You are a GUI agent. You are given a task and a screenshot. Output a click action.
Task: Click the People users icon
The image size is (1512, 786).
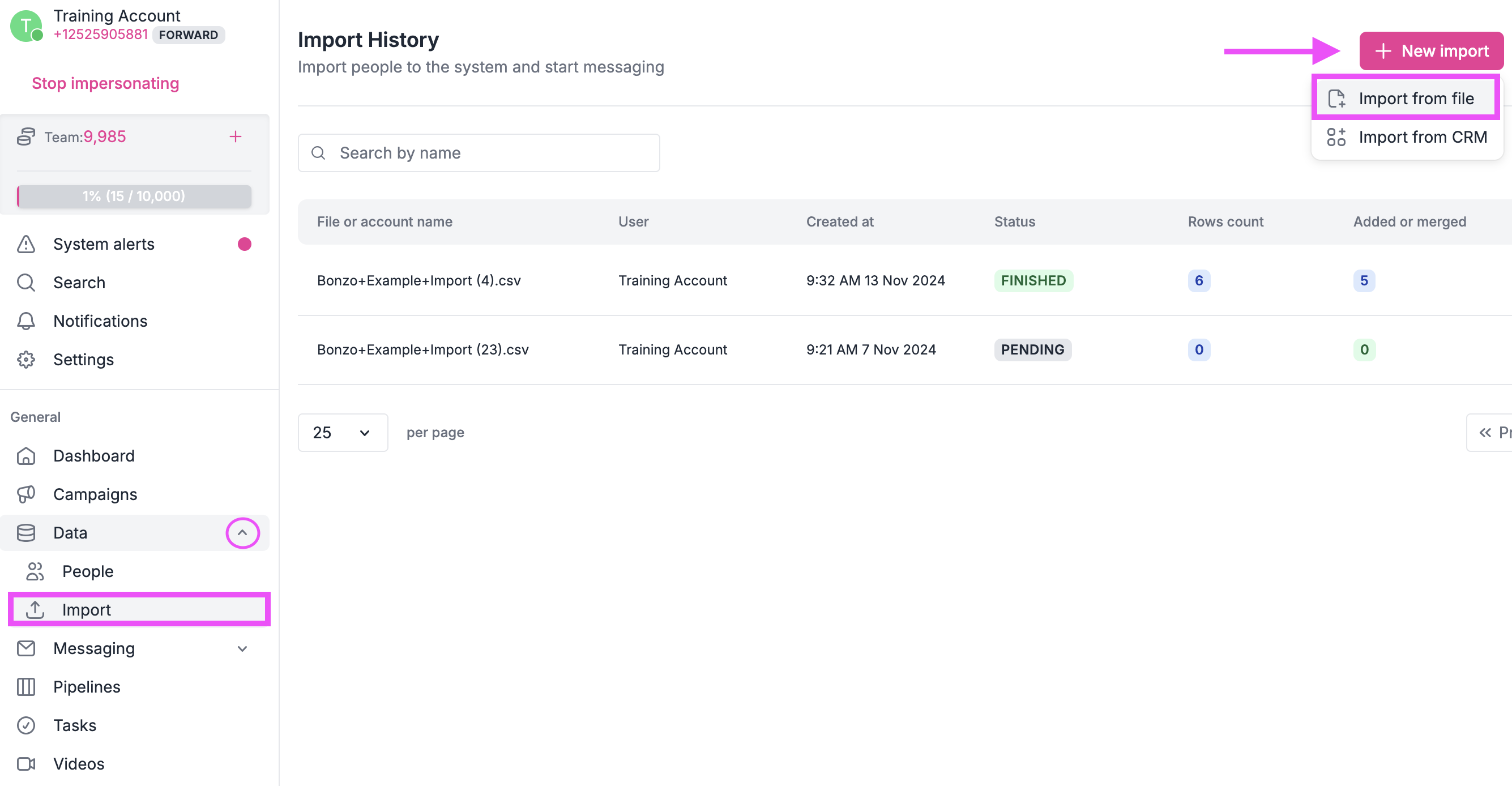pyautogui.click(x=35, y=571)
